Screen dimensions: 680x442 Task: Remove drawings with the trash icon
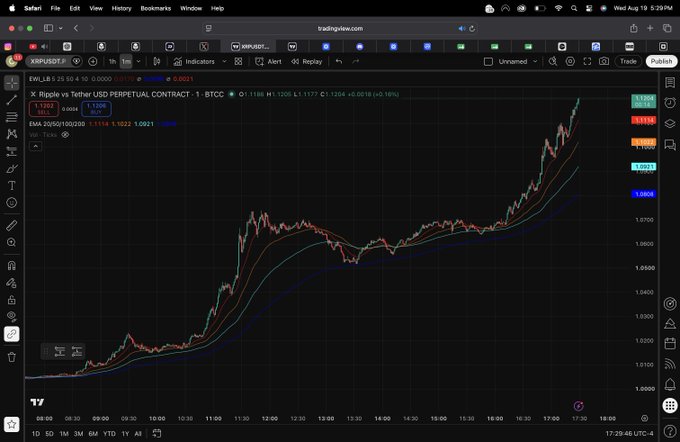pos(12,357)
